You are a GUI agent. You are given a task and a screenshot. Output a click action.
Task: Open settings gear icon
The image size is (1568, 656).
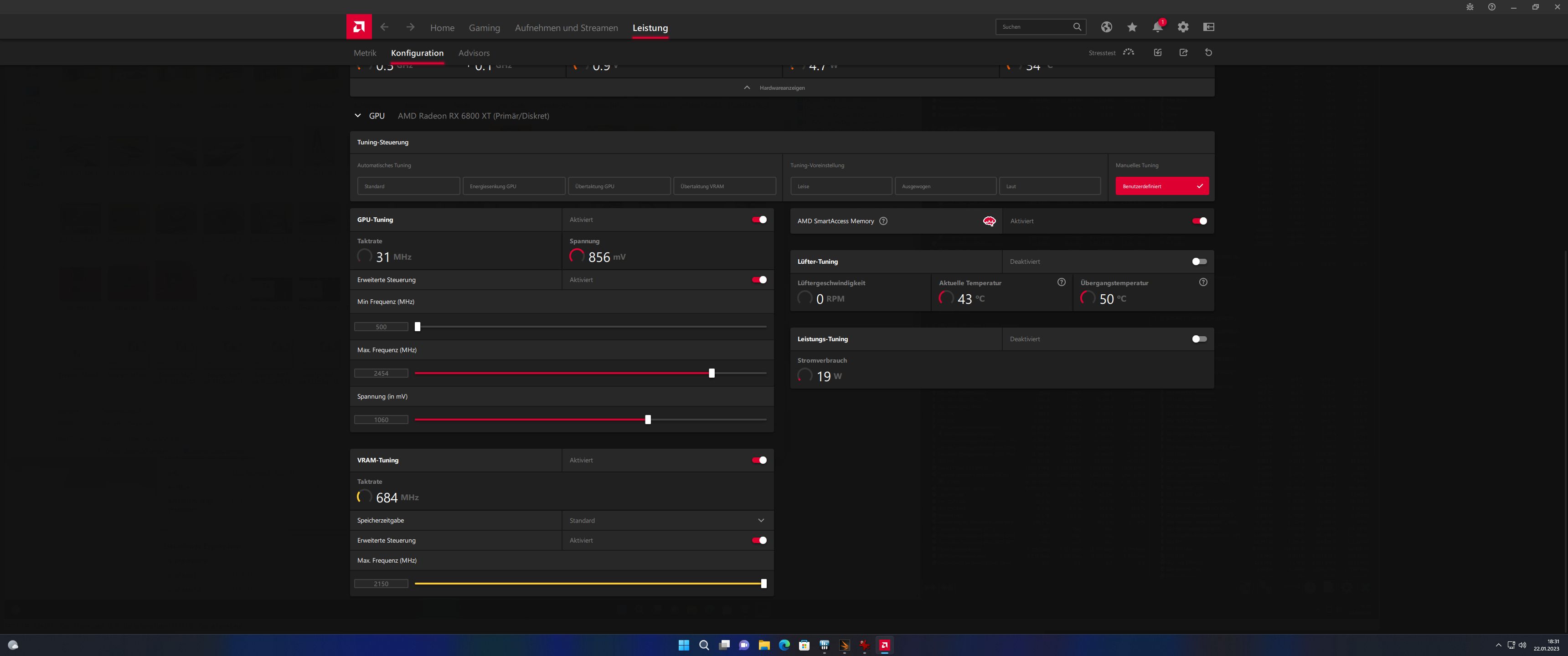pyautogui.click(x=1183, y=27)
